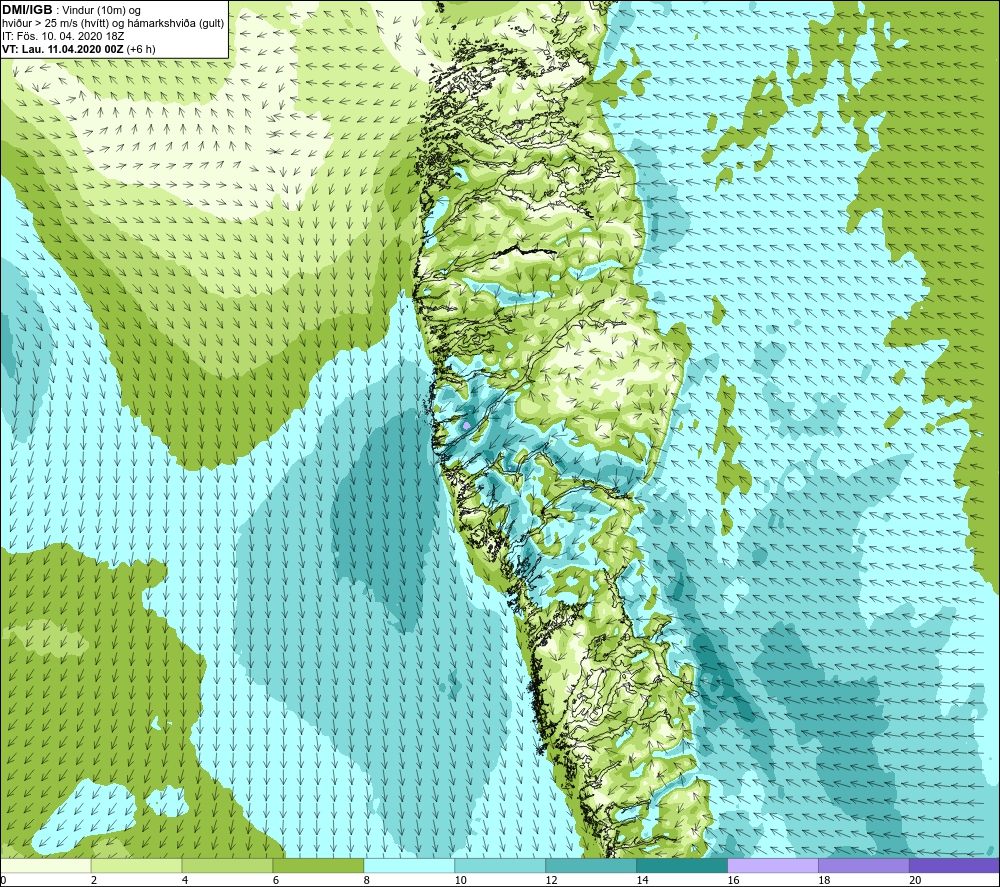The width and height of the screenshot is (1000, 887).
Task: Click the swatch above 20 m/s, dark purple
Action: (954, 865)
